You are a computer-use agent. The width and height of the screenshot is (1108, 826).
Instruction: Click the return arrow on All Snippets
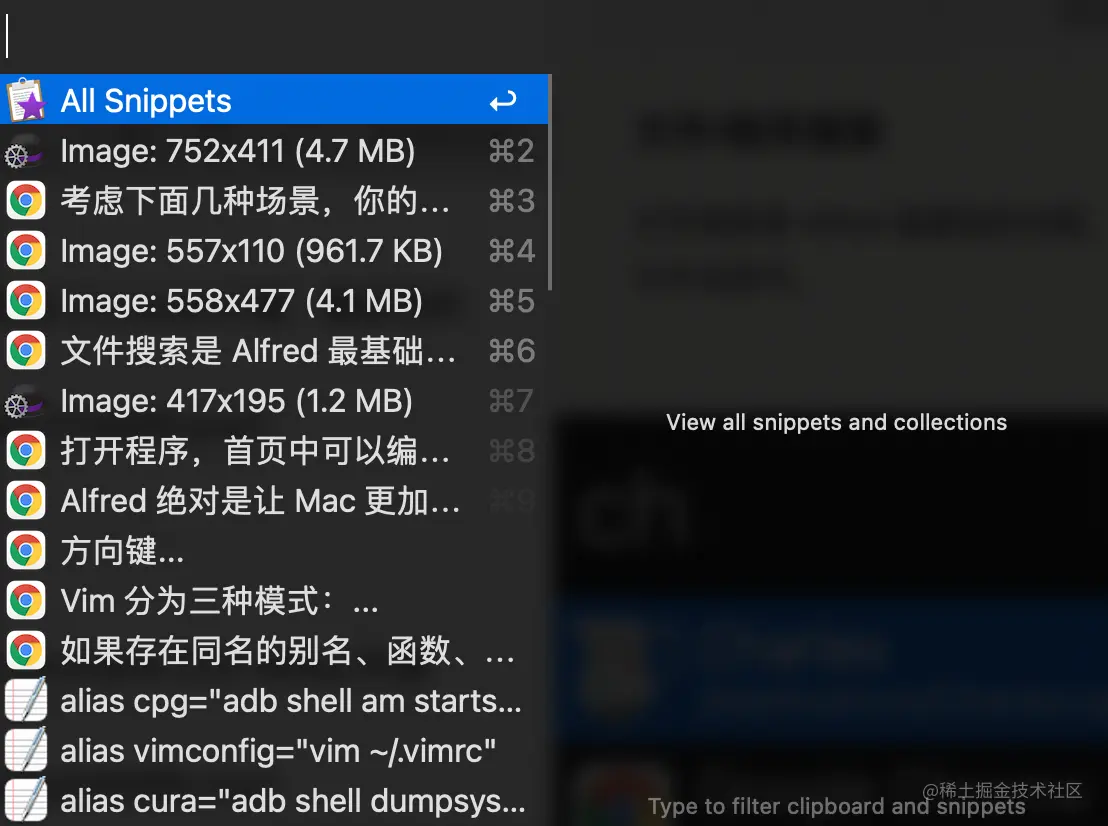[x=503, y=102]
